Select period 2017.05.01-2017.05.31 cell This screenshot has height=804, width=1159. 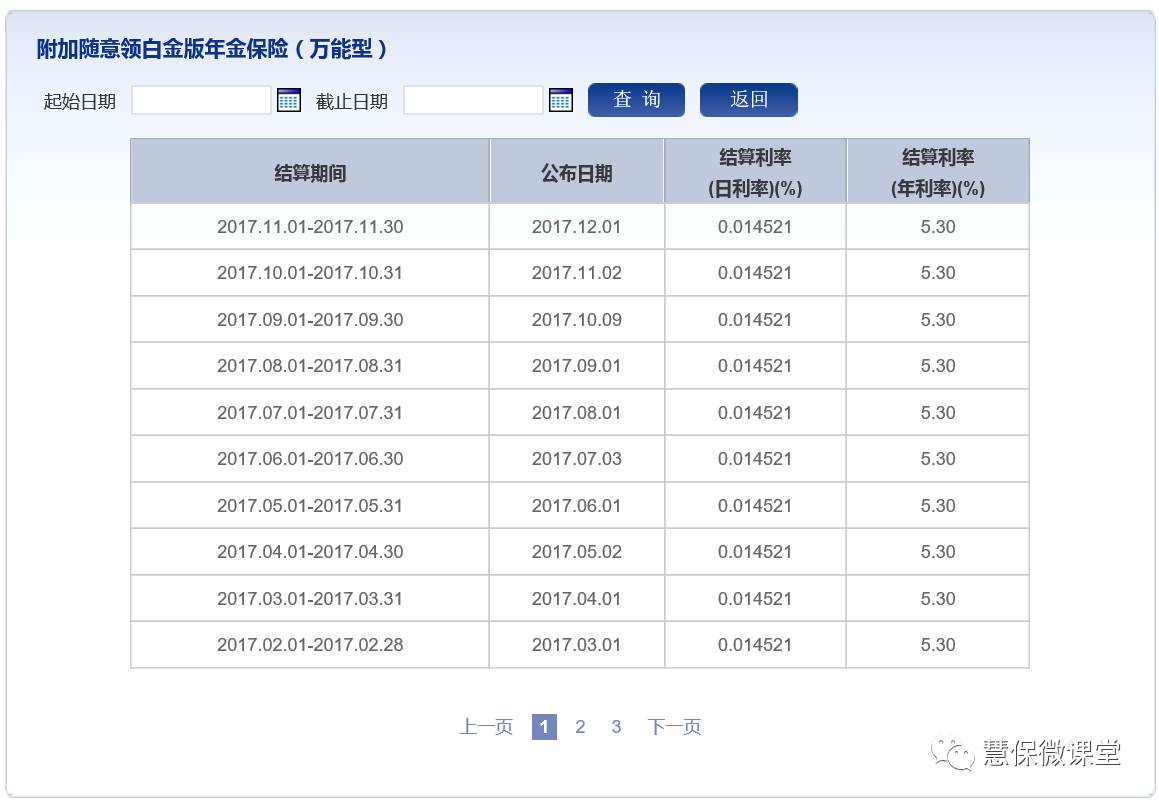pyautogui.click(x=310, y=505)
